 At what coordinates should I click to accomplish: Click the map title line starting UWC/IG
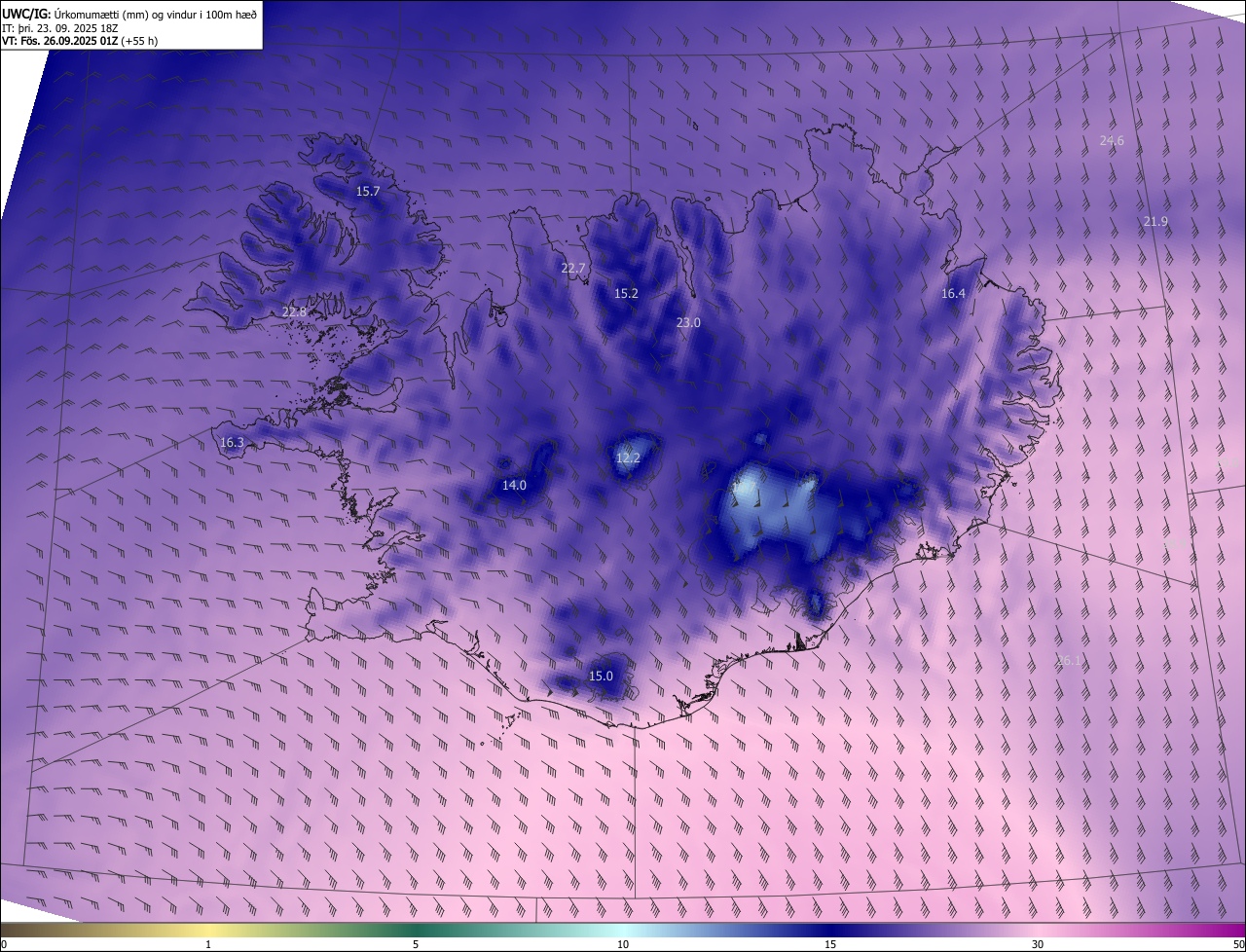pos(129,13)
